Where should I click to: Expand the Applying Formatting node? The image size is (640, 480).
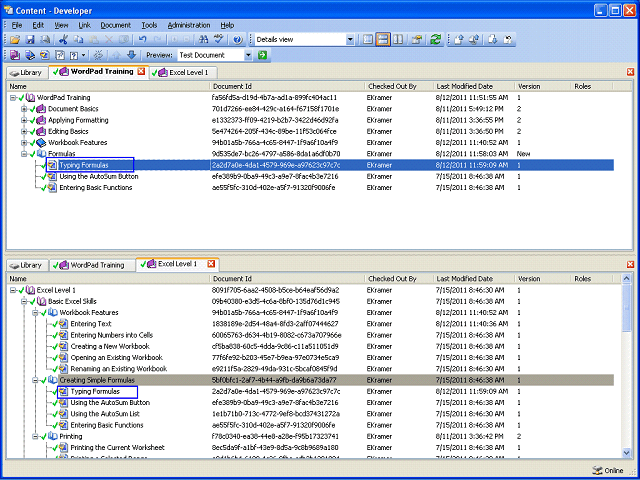tap(24, 120)
